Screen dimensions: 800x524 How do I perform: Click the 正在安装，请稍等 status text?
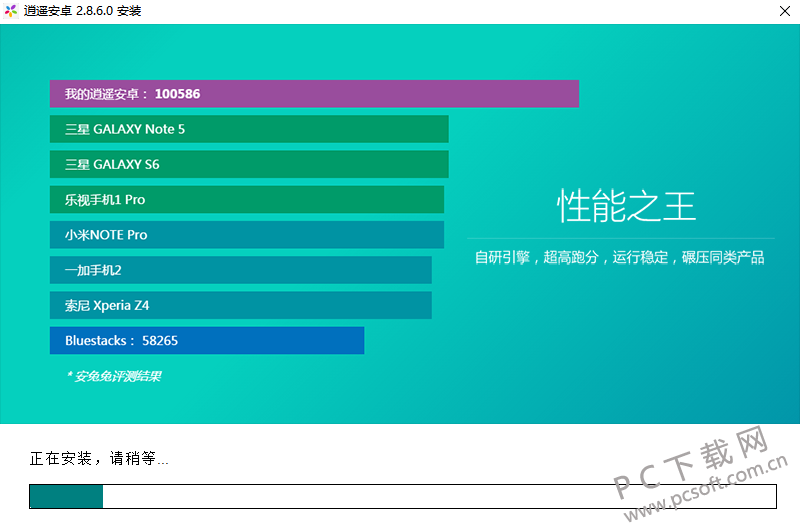(99, 458)
